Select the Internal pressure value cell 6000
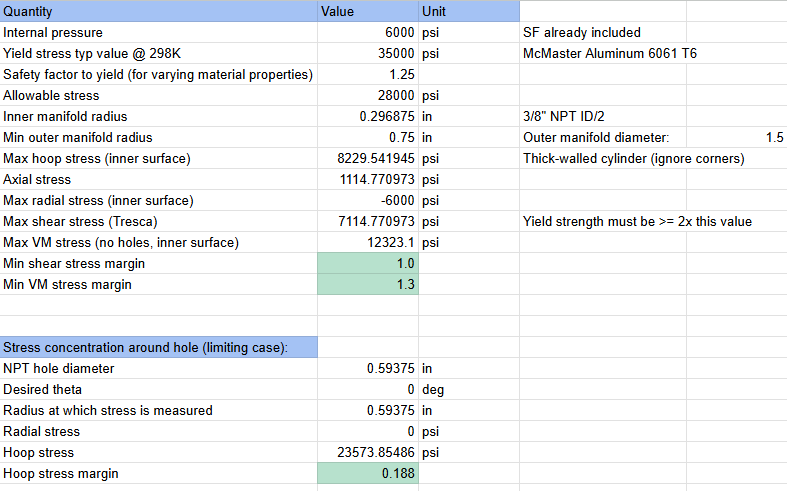Image resolution: width=787 pixels, height=491 pixels. click(367, 32)
